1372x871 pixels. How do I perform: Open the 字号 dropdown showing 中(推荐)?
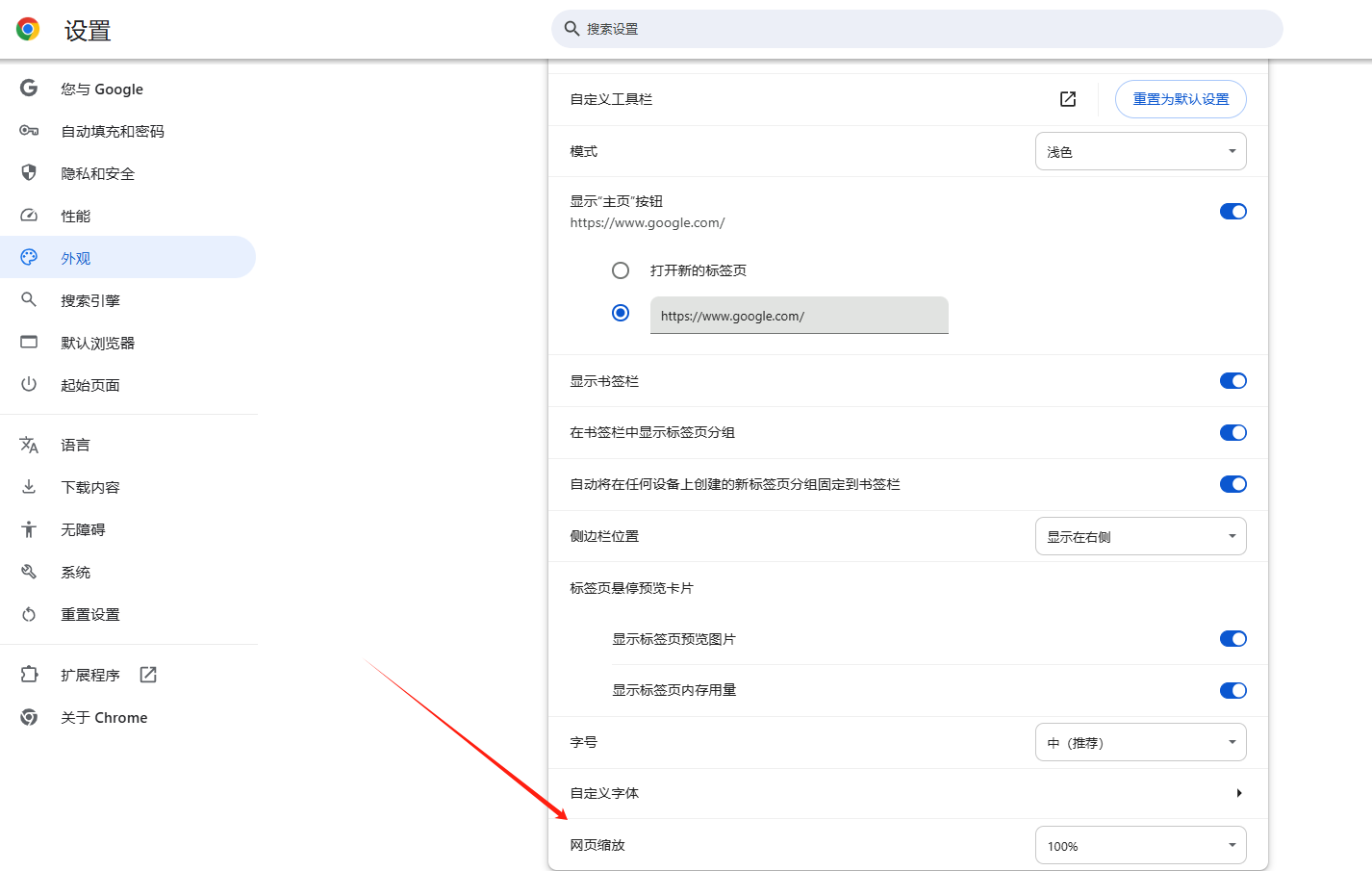point(1140,742)
